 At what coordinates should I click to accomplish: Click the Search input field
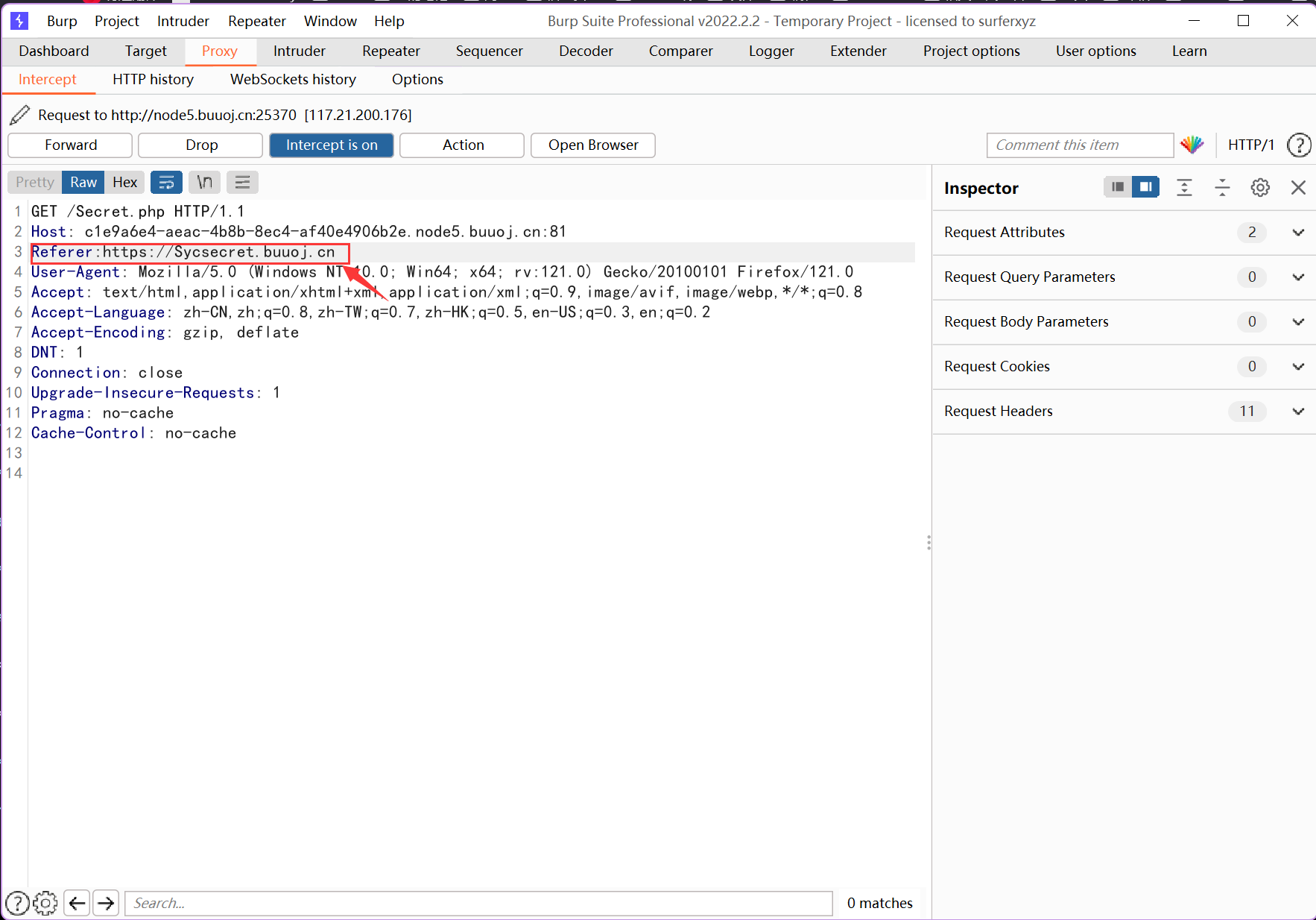tap(478, 903)
